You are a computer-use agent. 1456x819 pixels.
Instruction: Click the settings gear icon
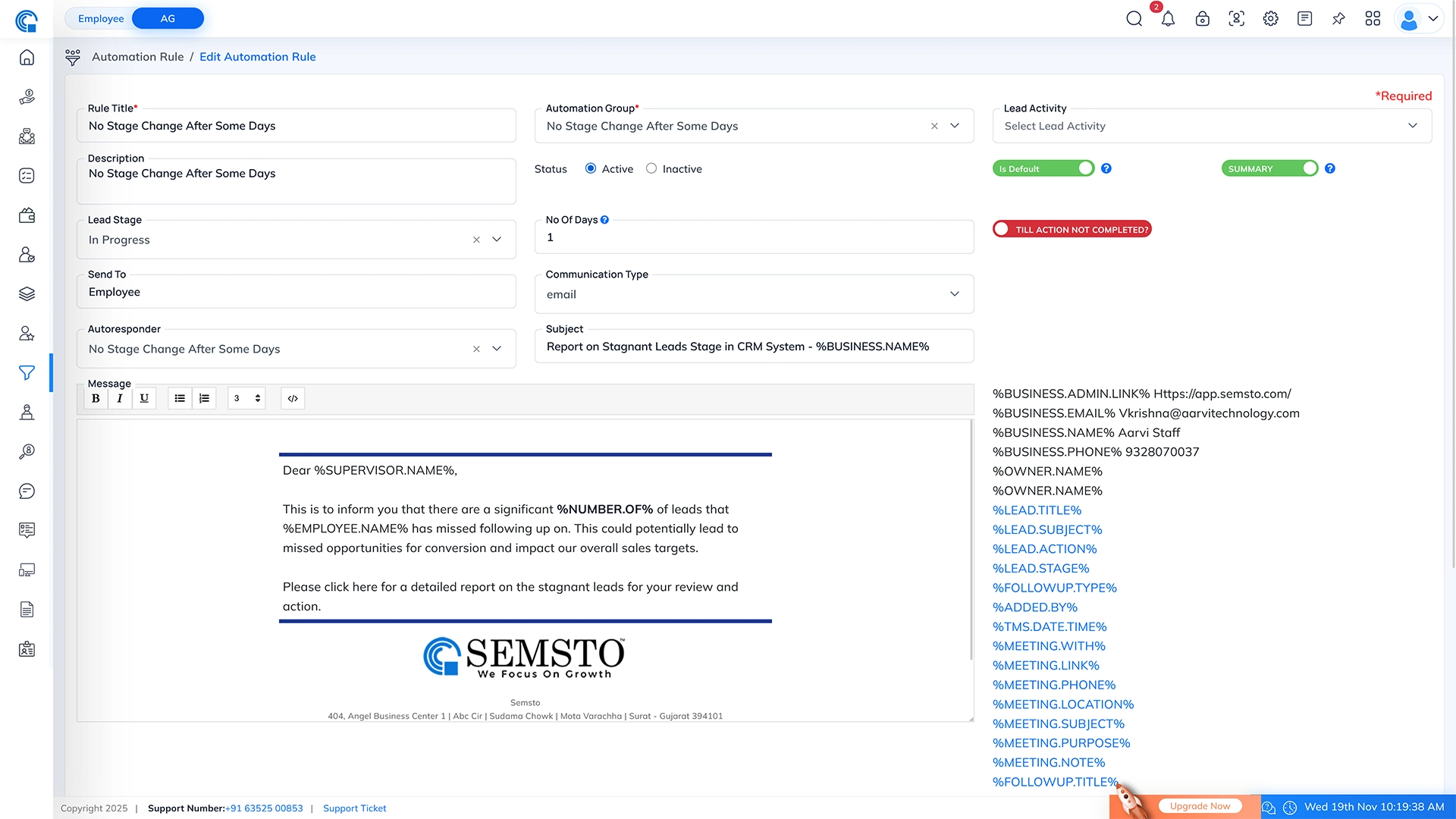click(x=1270, y=19)
